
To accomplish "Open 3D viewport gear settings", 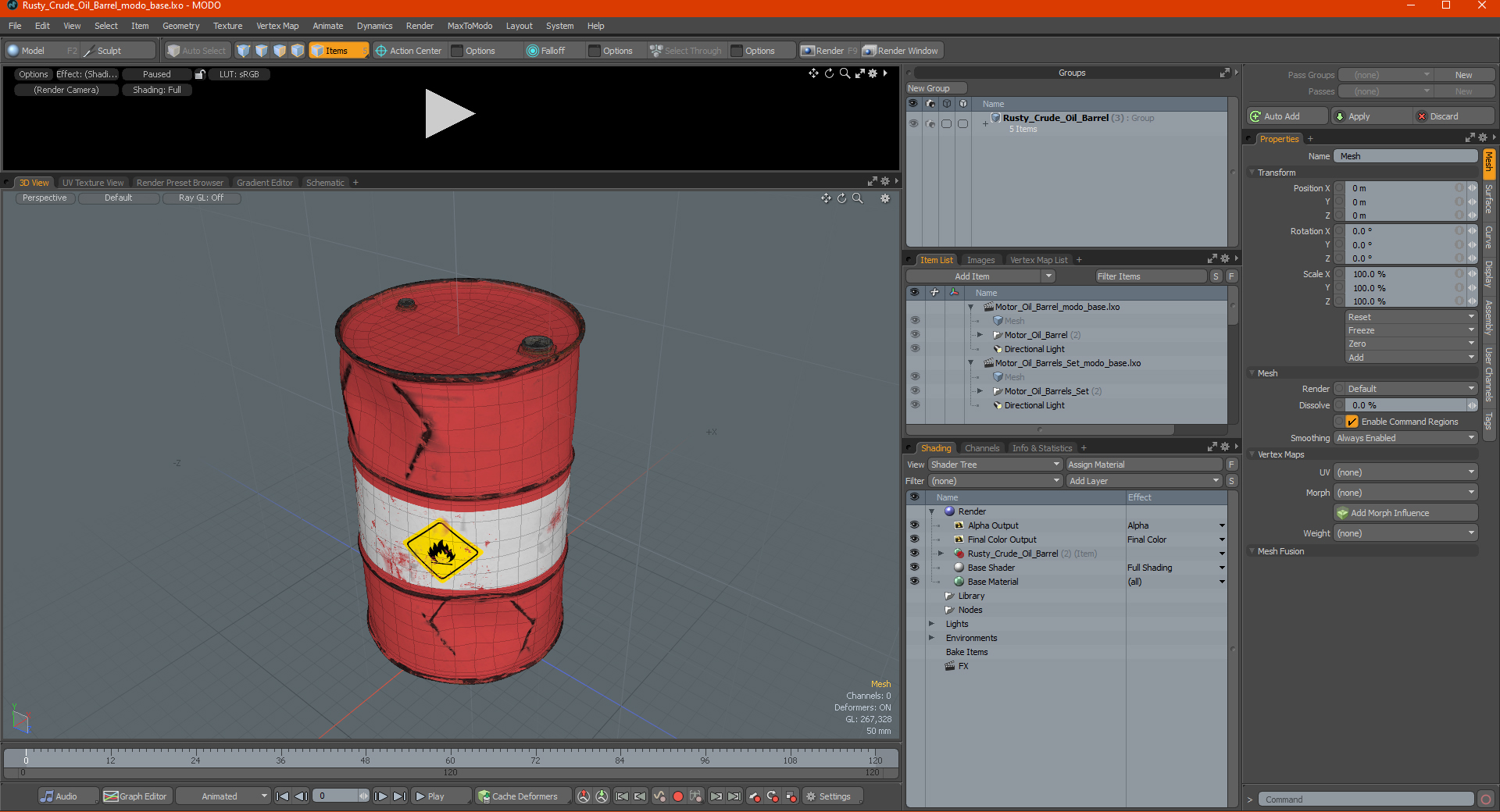I will click(x=885, y=198).
